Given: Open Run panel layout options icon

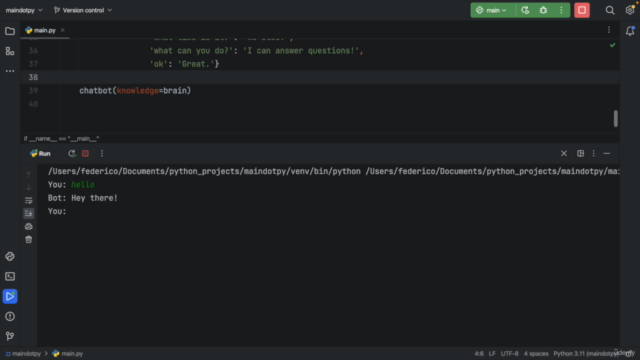Looking at the screenshot, I should (580, 153).
